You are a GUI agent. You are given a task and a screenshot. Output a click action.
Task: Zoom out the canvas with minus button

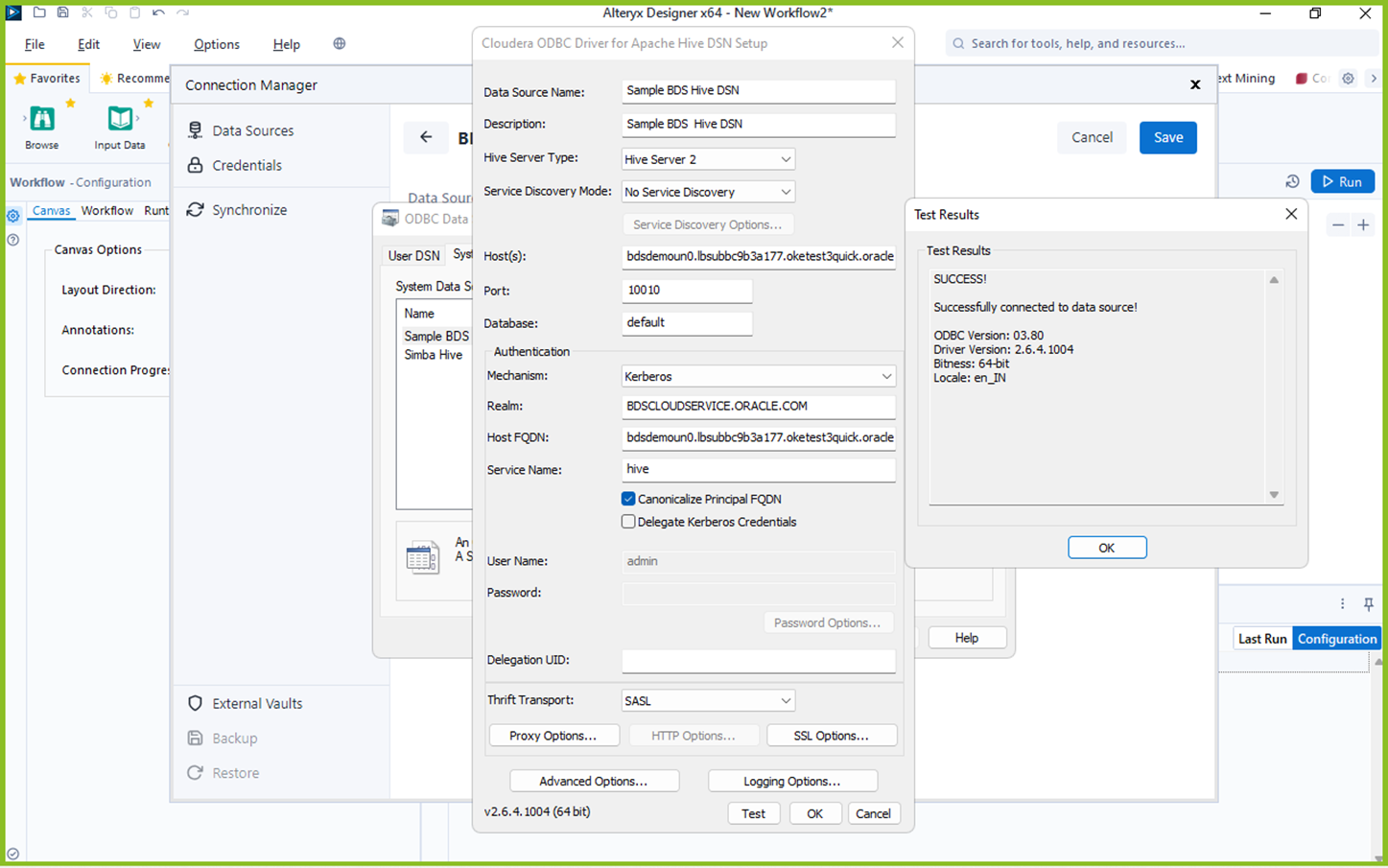coord(1338,225)
